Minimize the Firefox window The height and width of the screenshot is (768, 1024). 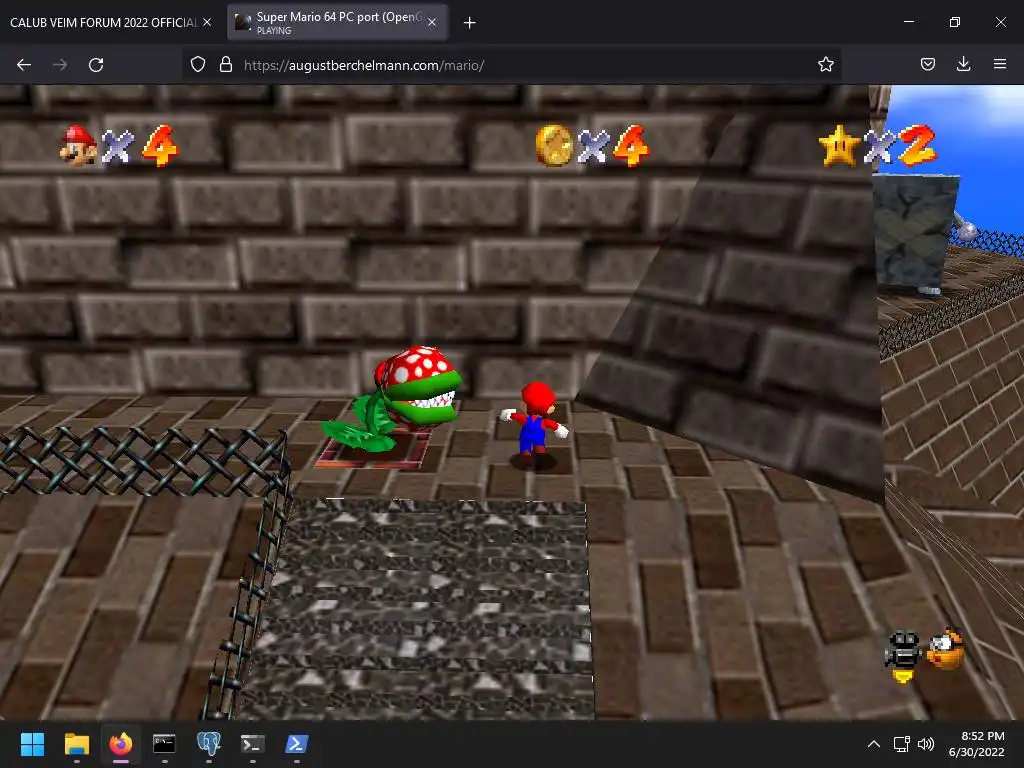(908, 22)
